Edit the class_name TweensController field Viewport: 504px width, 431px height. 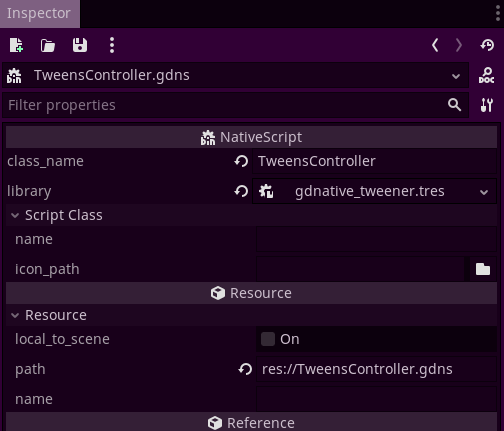coord(374,161)
